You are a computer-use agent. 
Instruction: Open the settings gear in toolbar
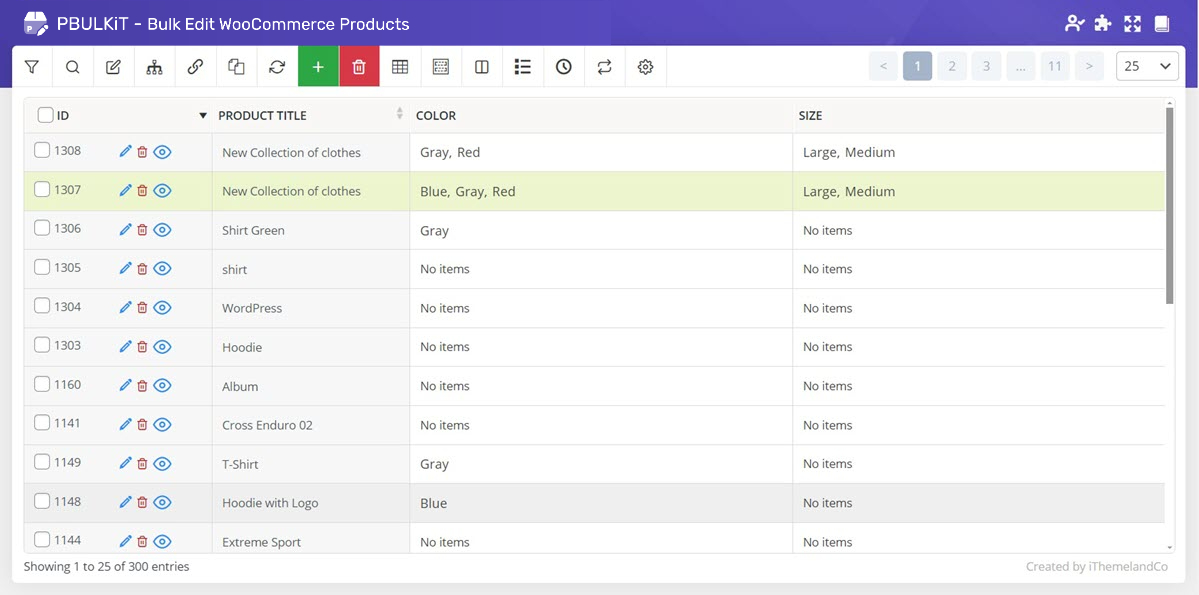coord(646,67)
